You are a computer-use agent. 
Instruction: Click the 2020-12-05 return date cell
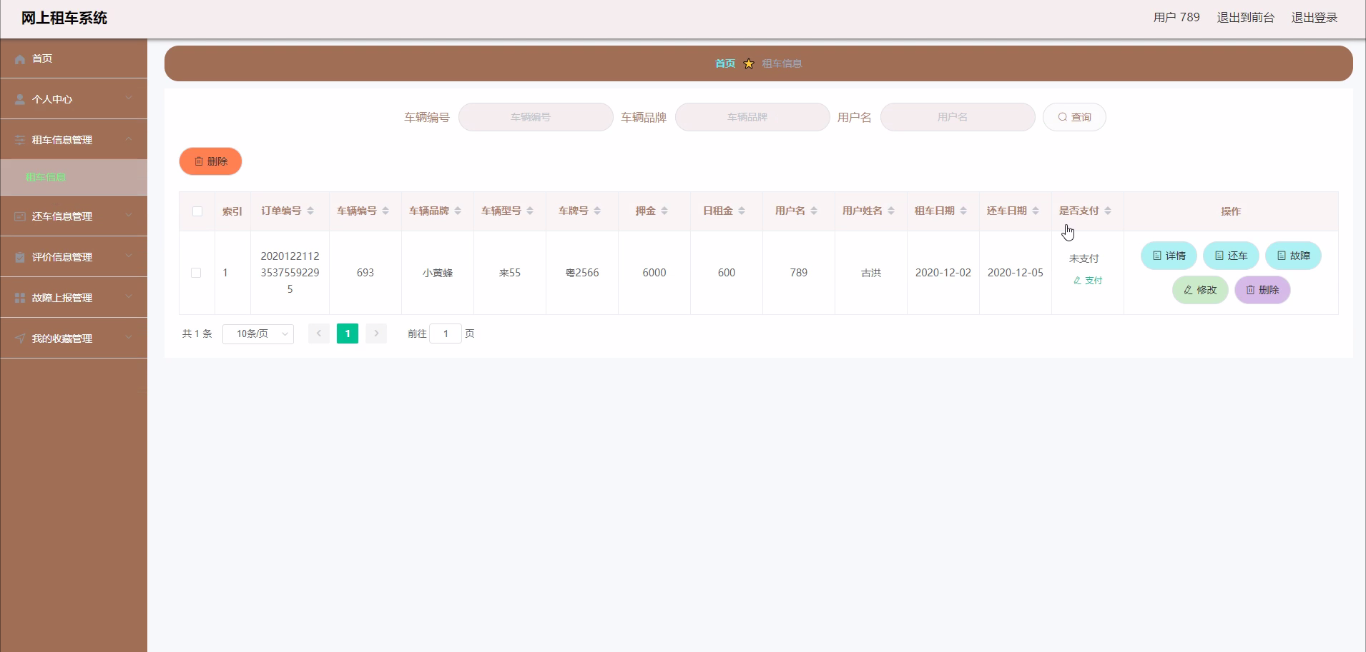[1015, 273]
